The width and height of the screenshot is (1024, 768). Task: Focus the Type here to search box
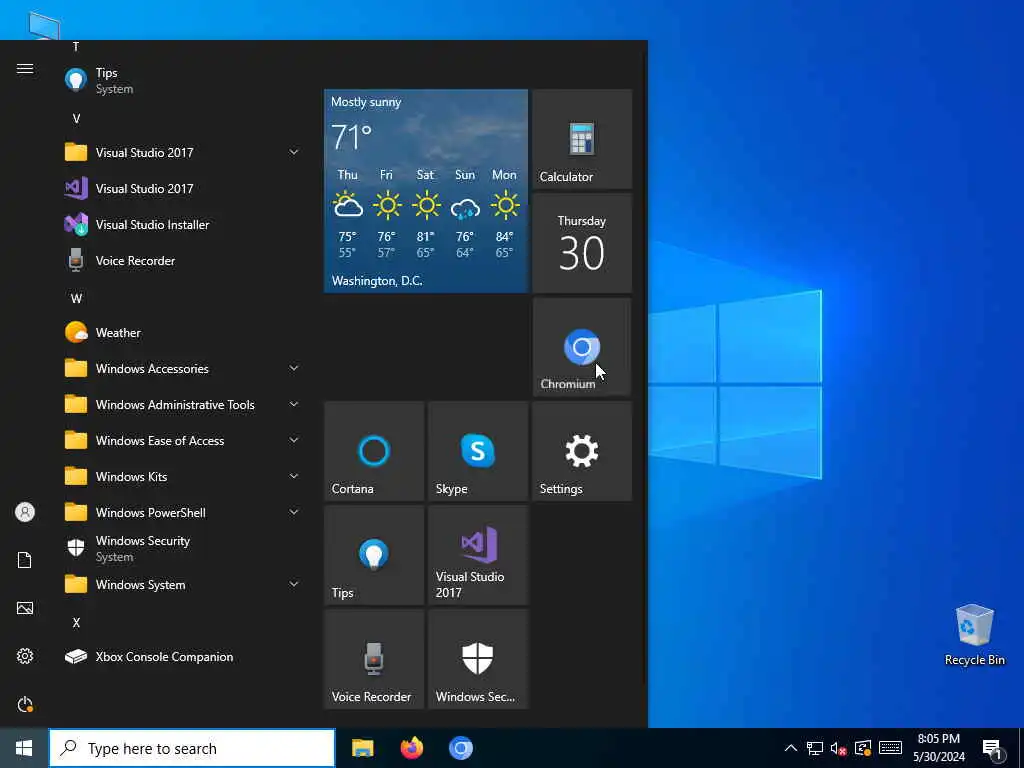tap(192, 748)
